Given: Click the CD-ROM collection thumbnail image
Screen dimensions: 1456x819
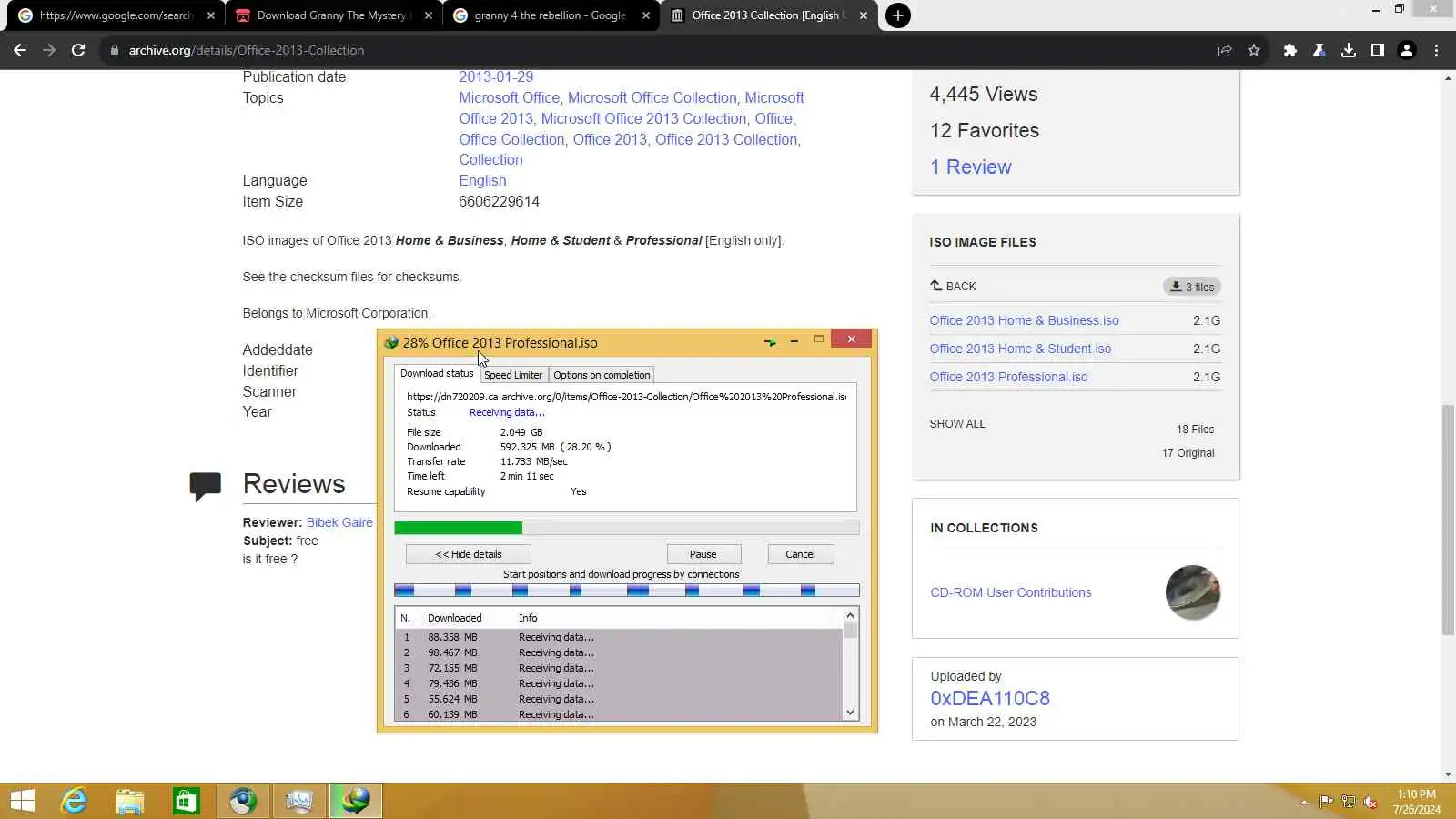Looking at the screenshot, I should (1193, 592).
